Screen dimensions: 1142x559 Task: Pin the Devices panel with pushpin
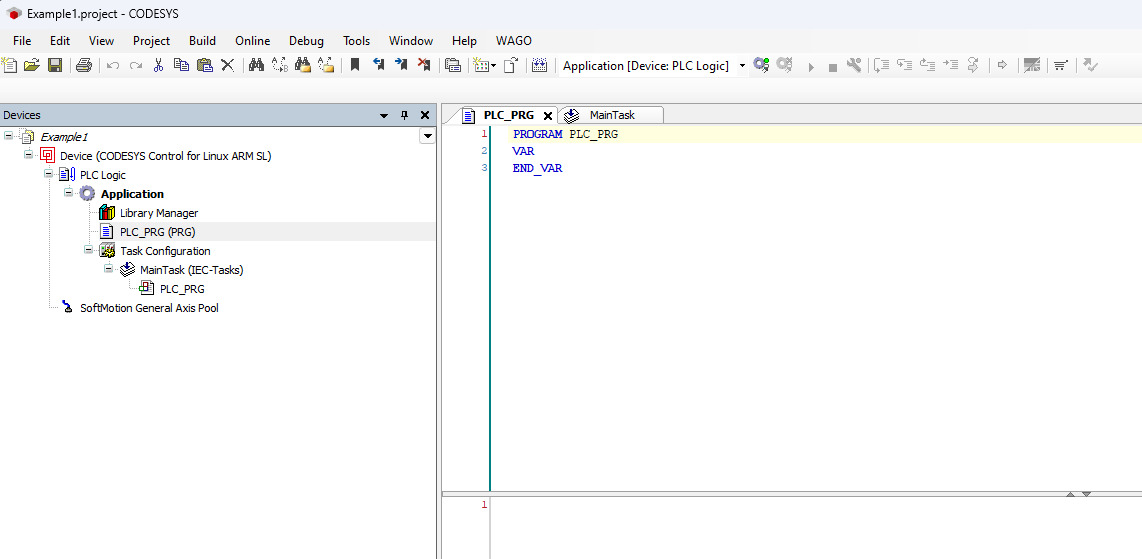point(405,115)
